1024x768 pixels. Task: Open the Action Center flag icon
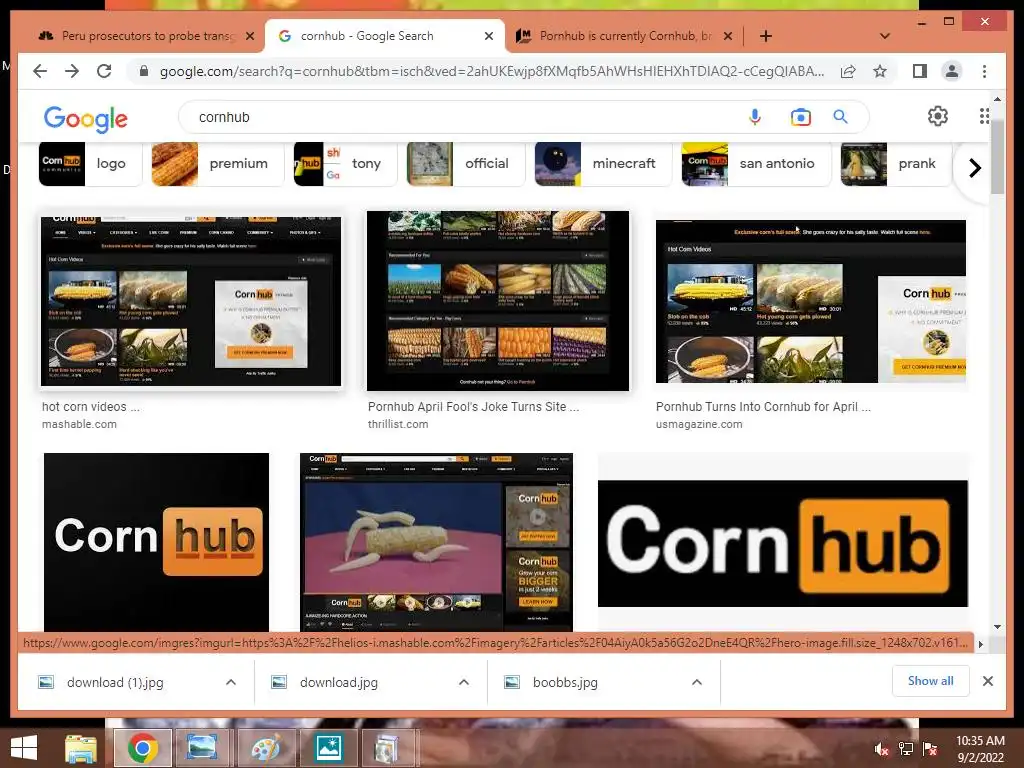pyautogui.click(x=930, y=749)
